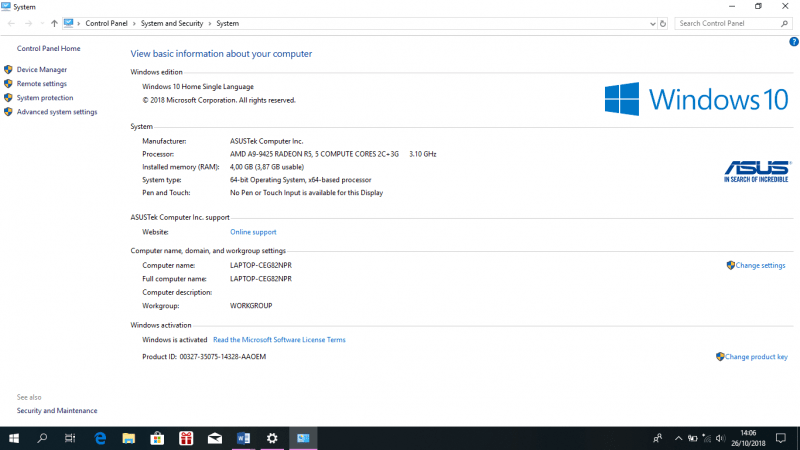The width and height of the screenshot is (800, 450).
Task: Open the People icon in system tray
Action: click(658, 438)
